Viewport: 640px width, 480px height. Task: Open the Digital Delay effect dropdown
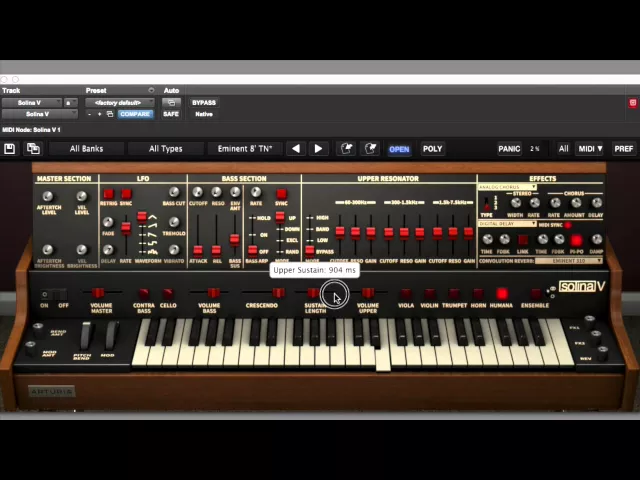(507, 224)
